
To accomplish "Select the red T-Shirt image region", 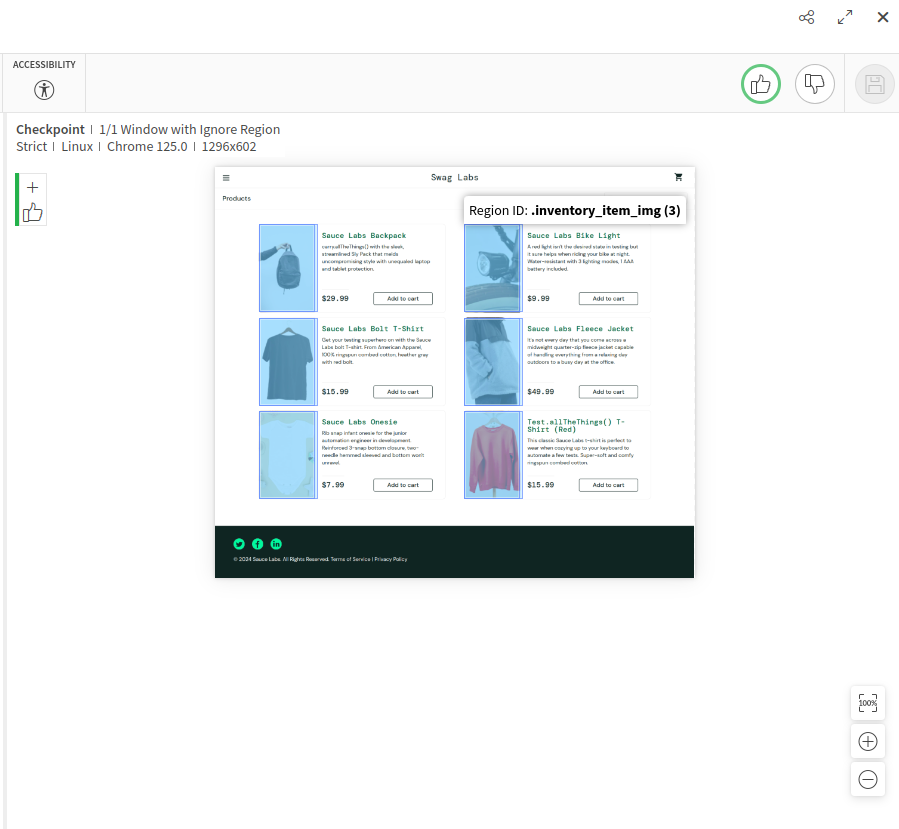I will click(493, 455).
